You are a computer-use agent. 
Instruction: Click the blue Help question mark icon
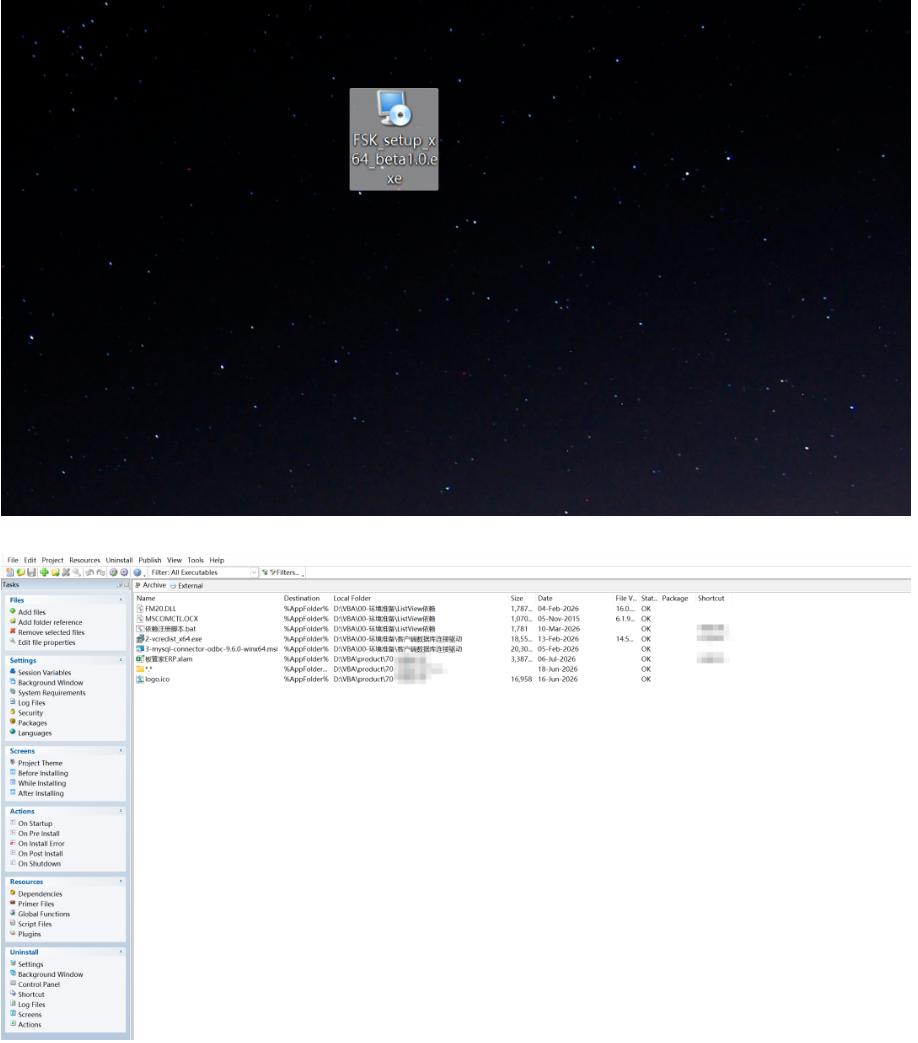click(137, 572)
